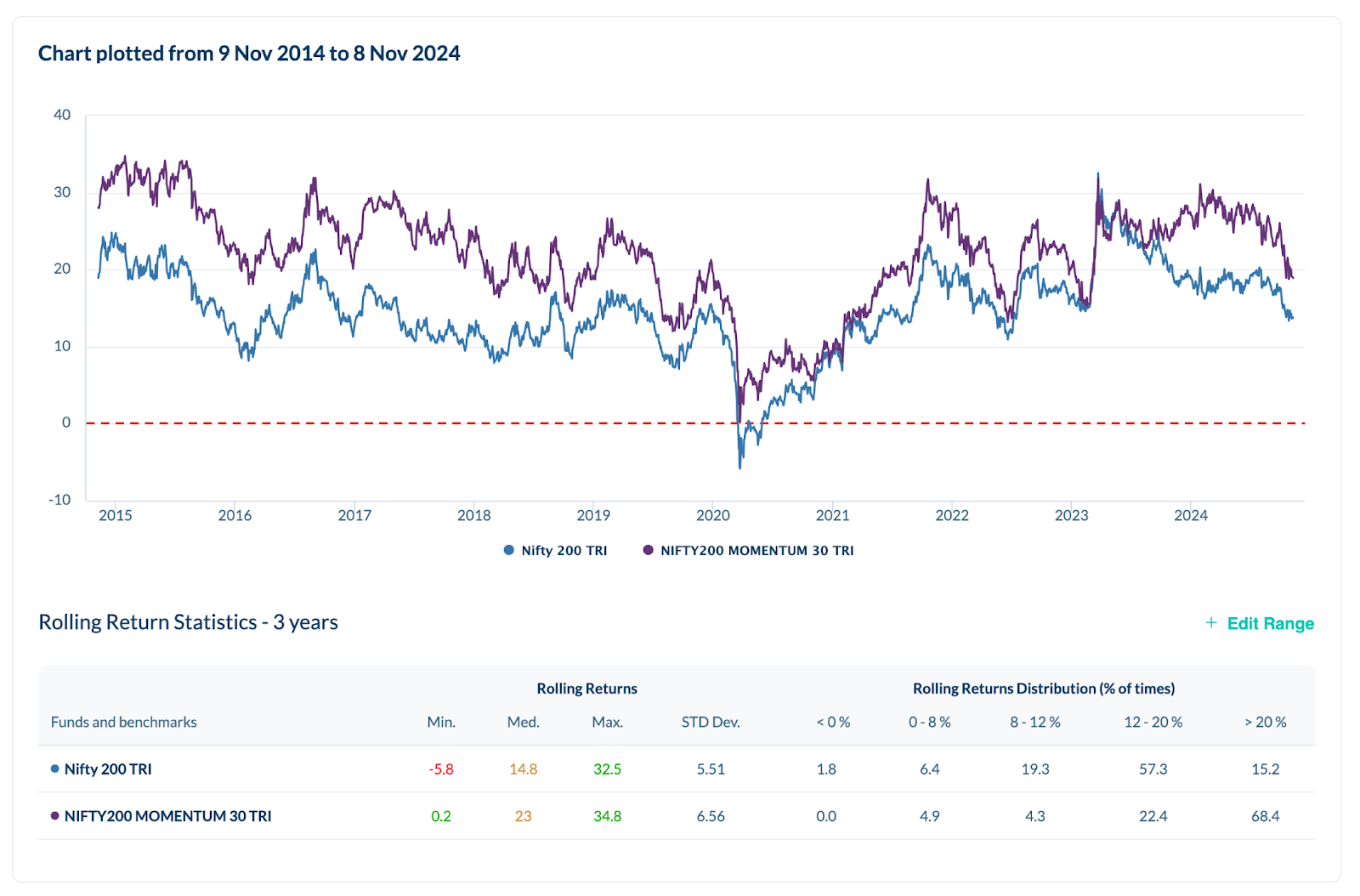This screenshot has width=1360, height=896.
Task: Click the -10 y-axis label
Action: click(59, 500)
